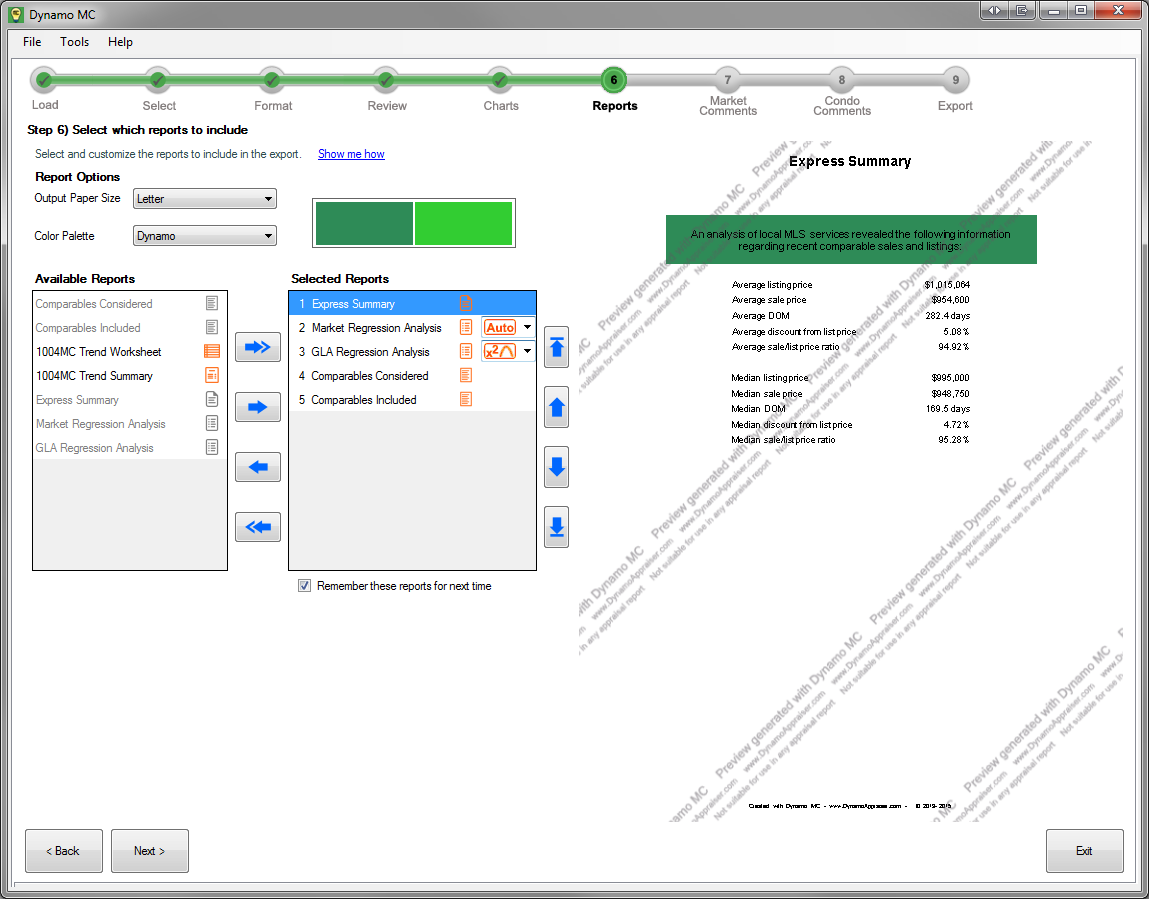Move selected report to bottom of list
The width and height of the screenshot is (1149, 899).
click(x=557, y=527)
